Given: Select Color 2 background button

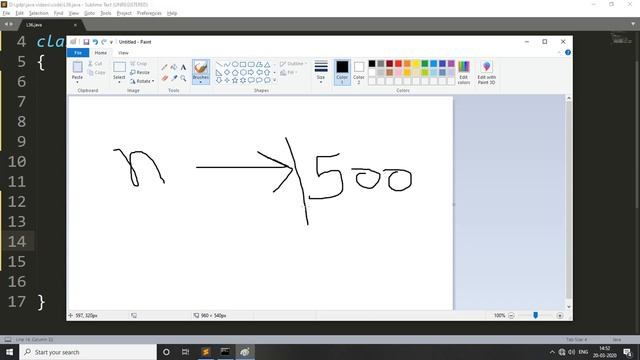Looking at the screenshot, I should point(359,73).
